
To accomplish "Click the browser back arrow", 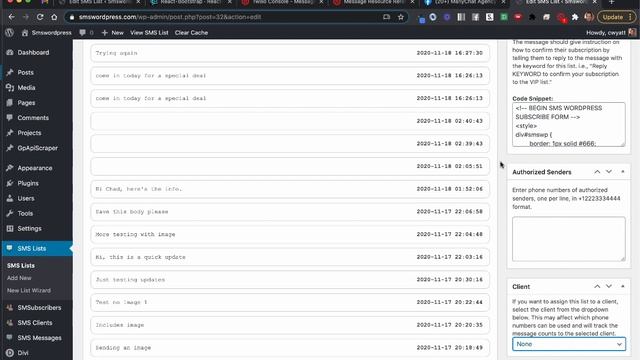I will click(x=11, y=17).
